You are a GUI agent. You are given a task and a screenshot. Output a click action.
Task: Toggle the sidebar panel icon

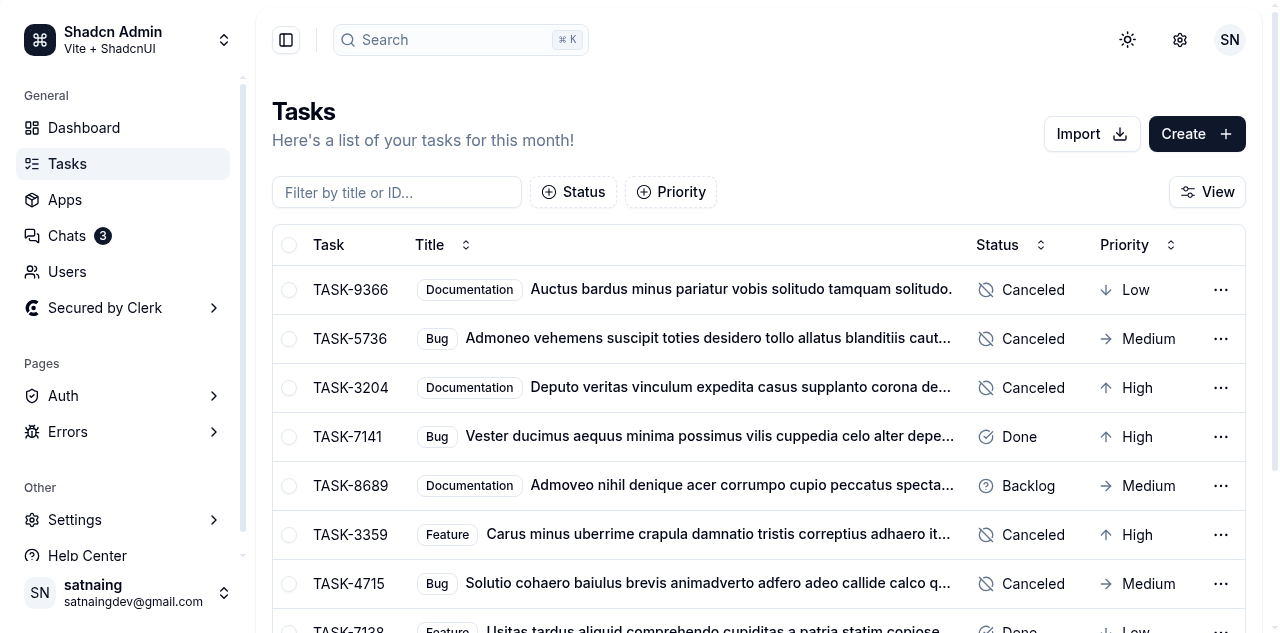(x=286, y=40)
